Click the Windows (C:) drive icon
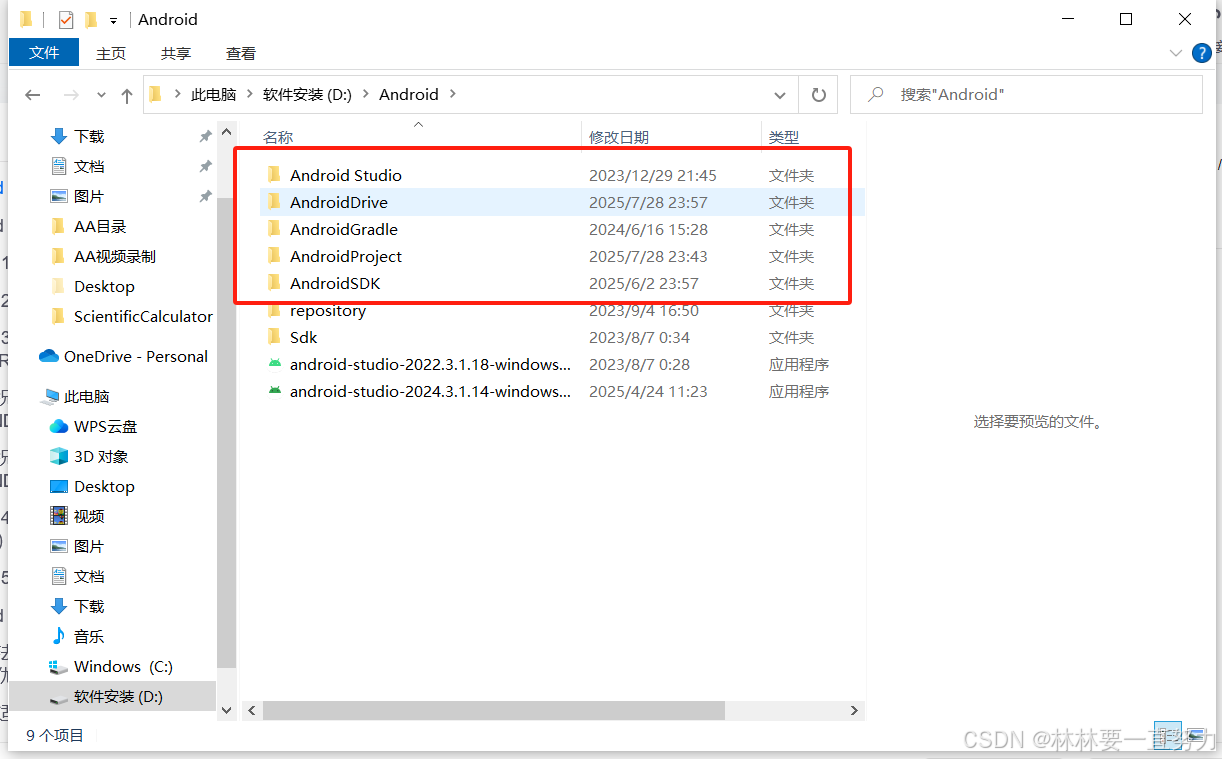The width and height of the screenshot is (1222, 759). tap(58, 667)
